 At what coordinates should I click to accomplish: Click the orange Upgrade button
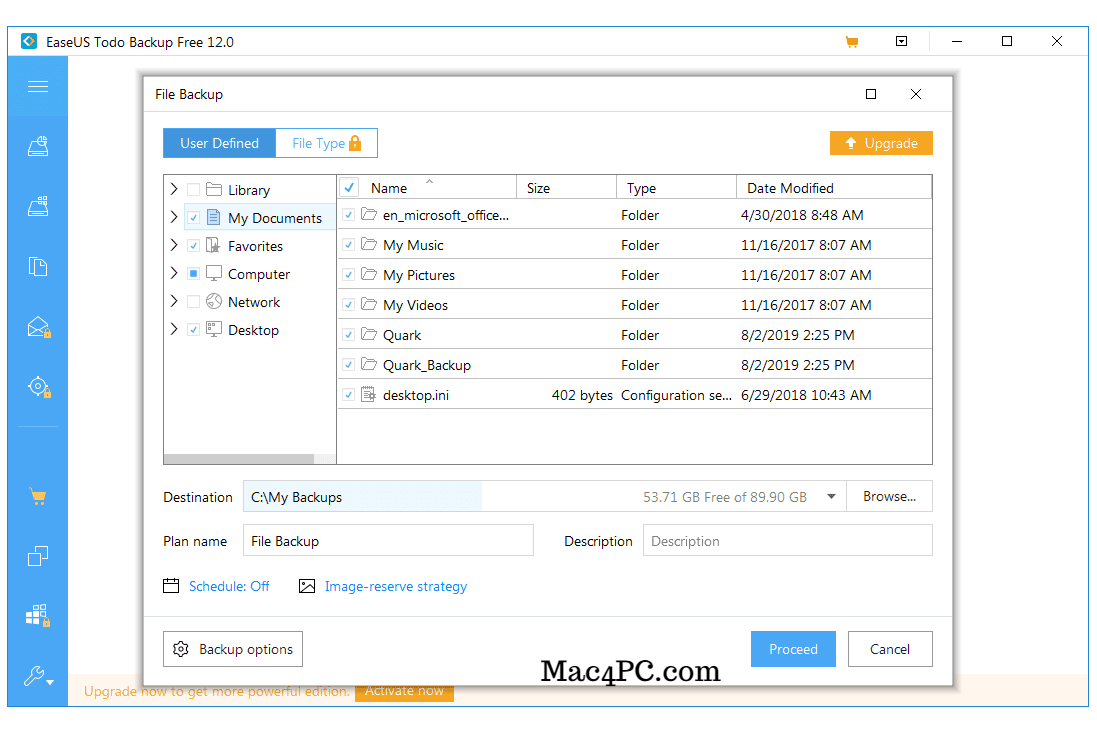pyautogui.click(x=882, y=143)
